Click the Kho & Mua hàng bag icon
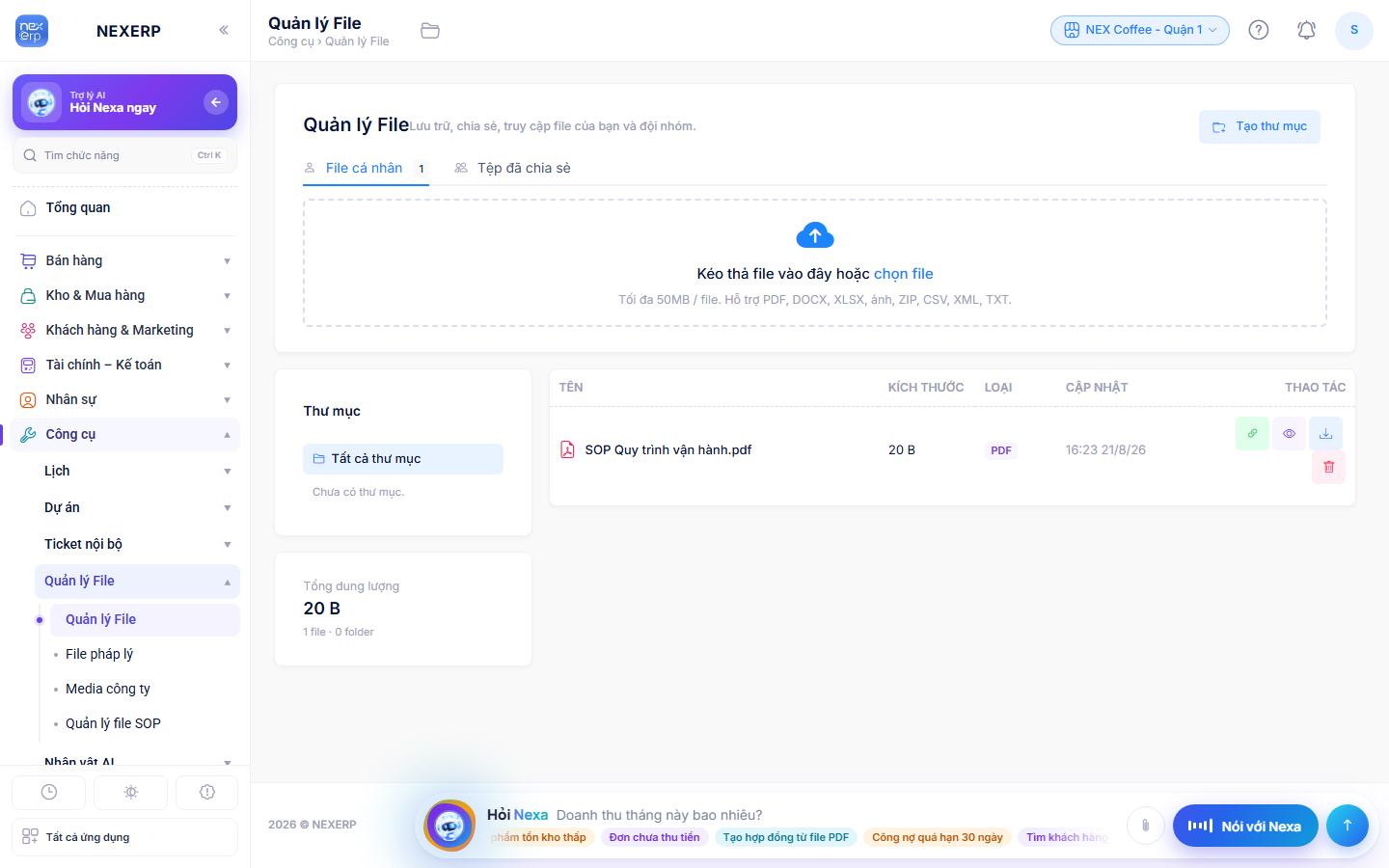The image size is (1389, 868). (28, 296)
